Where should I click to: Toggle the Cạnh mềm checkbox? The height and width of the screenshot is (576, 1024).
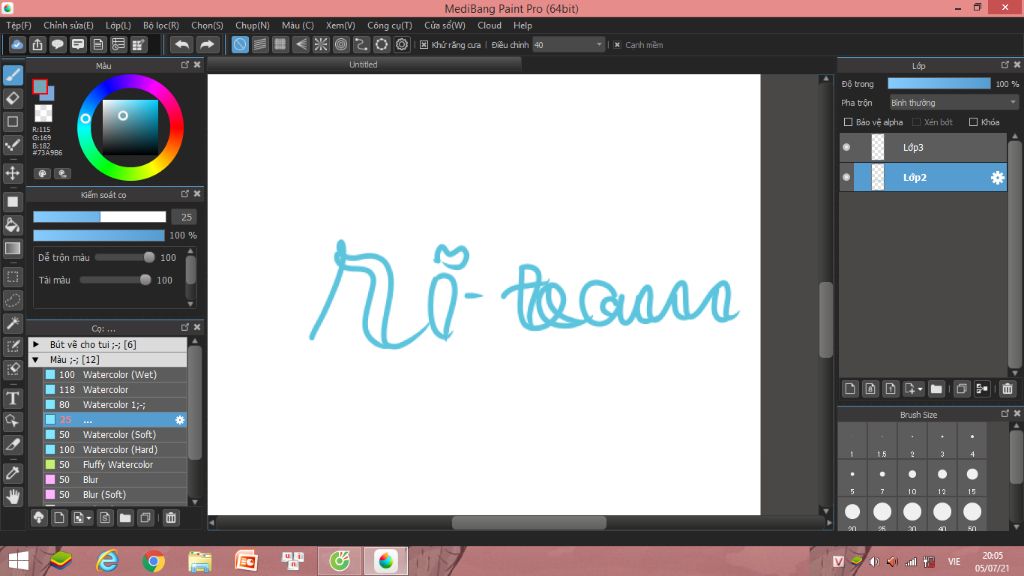click(x=616, y=45)
